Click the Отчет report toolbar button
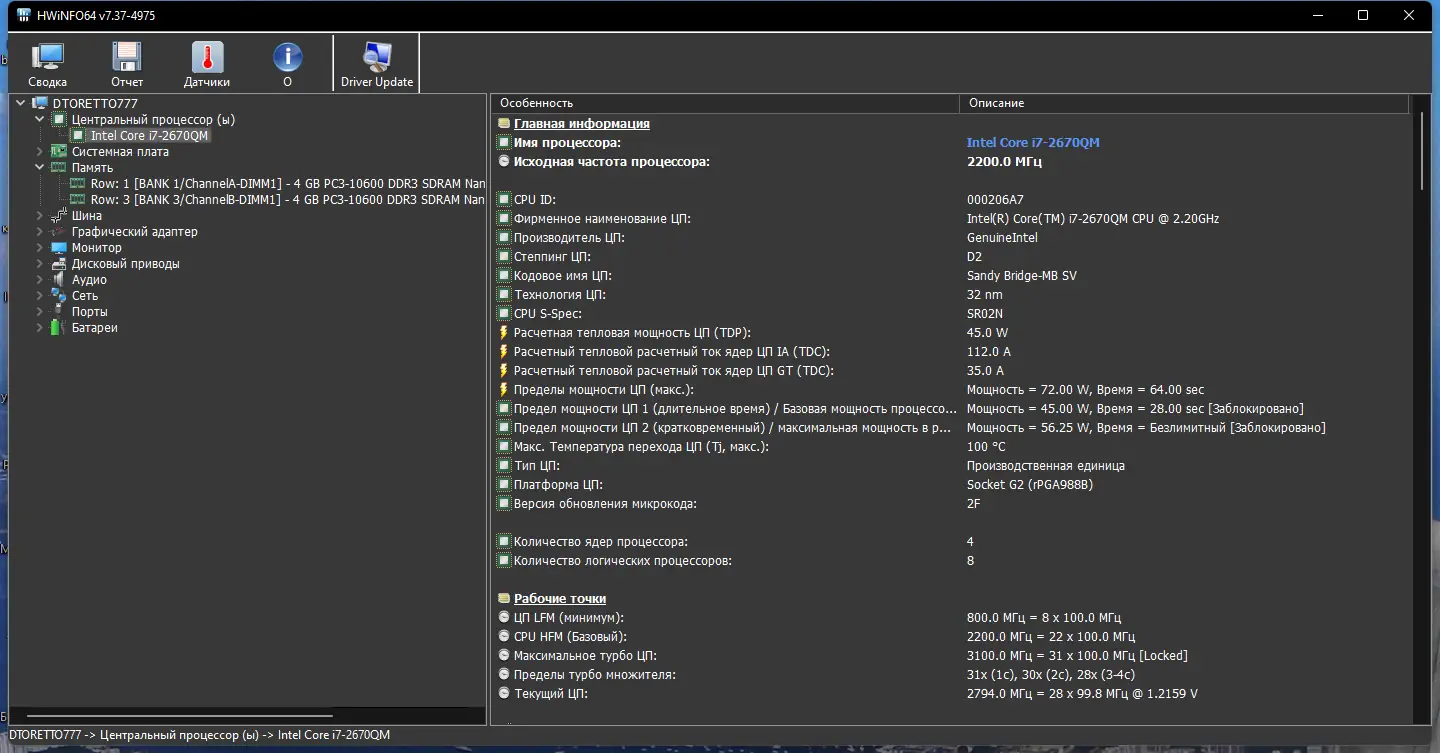This screenshot has width=1440, height=753. coord(127,65)
